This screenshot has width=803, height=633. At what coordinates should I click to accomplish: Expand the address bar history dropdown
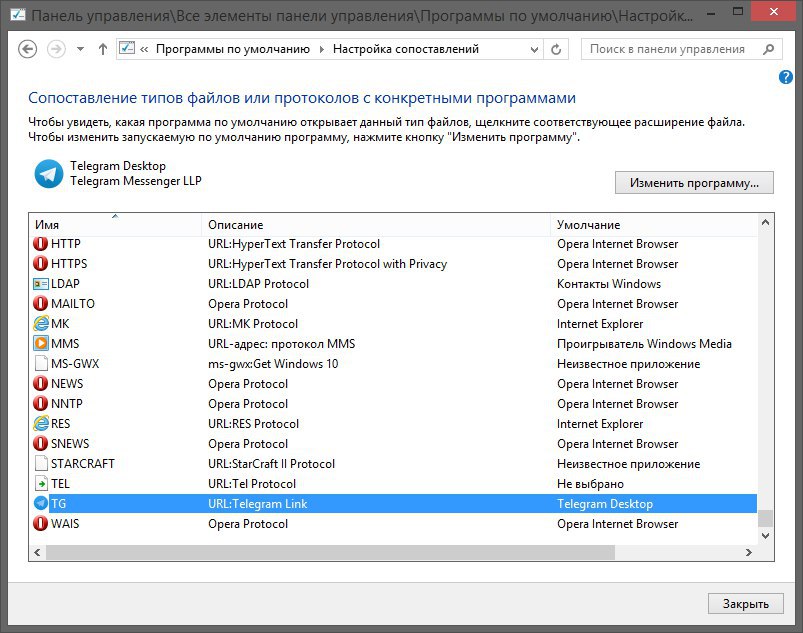(x=534, y=50)
